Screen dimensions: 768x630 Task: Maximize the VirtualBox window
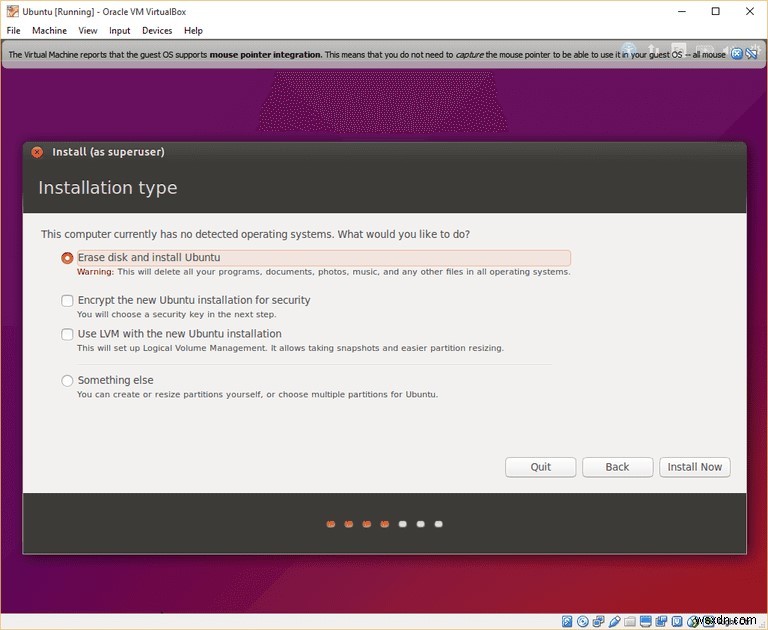[716, 11]
